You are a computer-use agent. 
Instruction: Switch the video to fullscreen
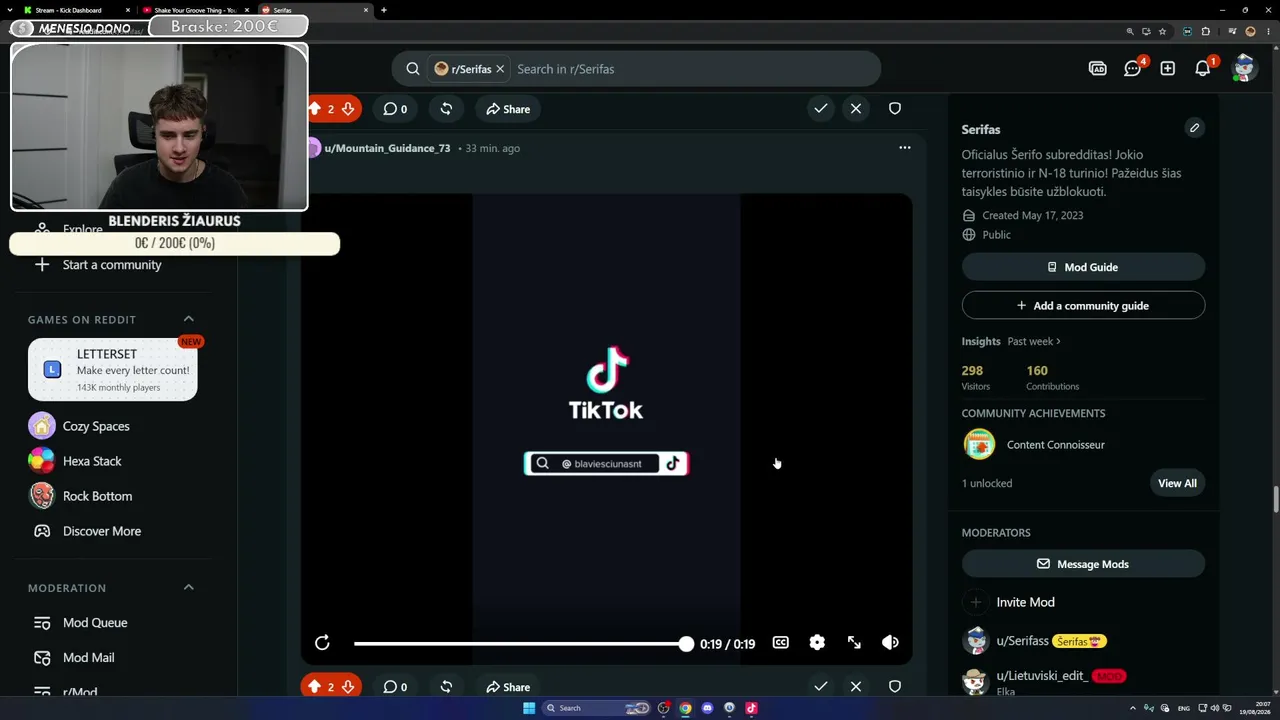click(854, 643)
